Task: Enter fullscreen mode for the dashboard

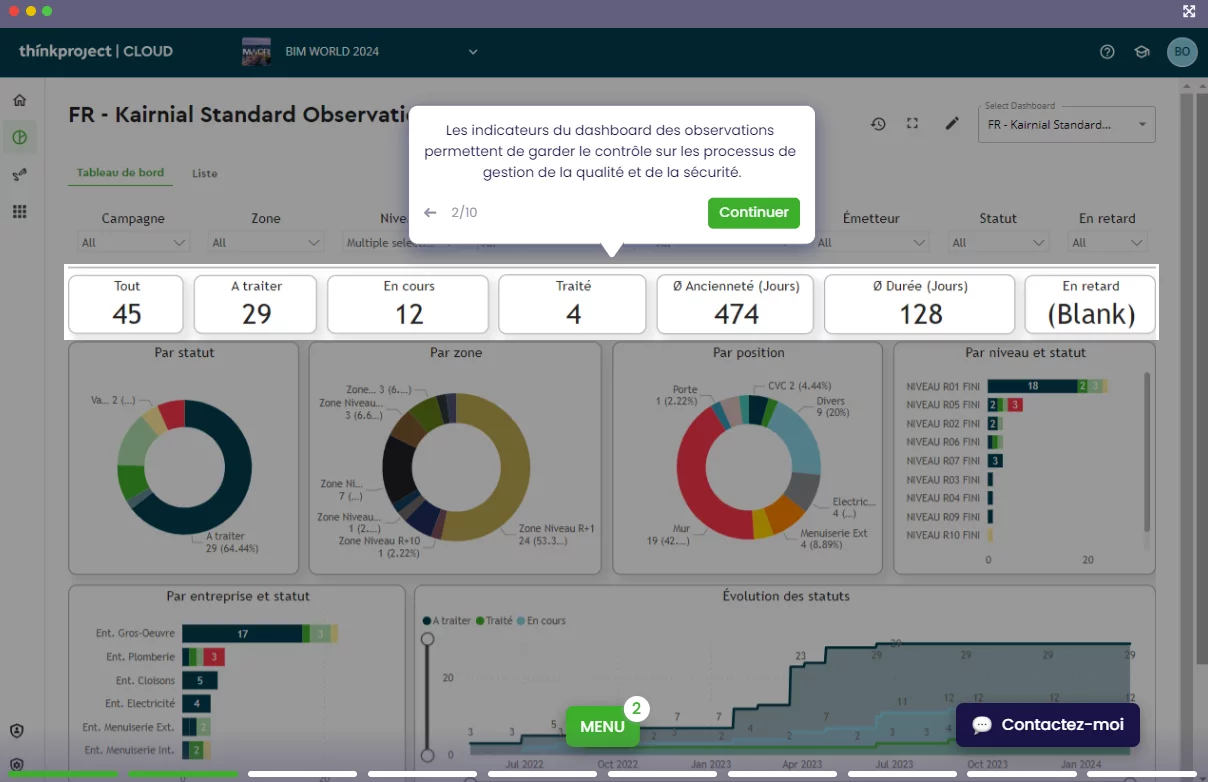Action: (912, 124)
